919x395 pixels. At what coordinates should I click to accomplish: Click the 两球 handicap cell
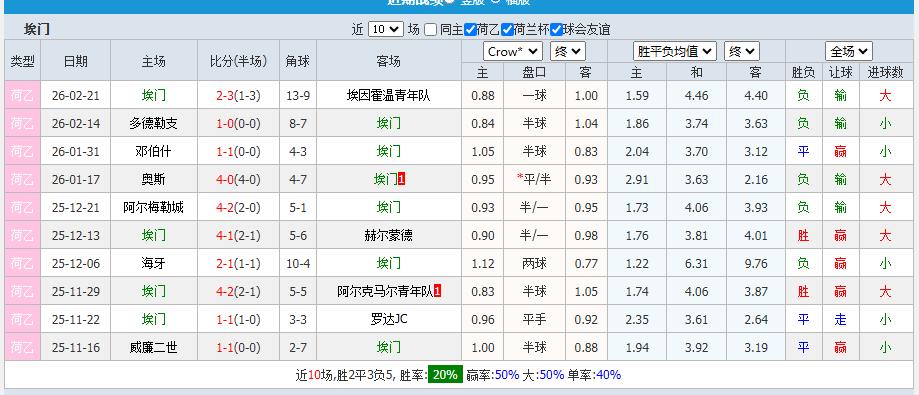tap(534, 264)
